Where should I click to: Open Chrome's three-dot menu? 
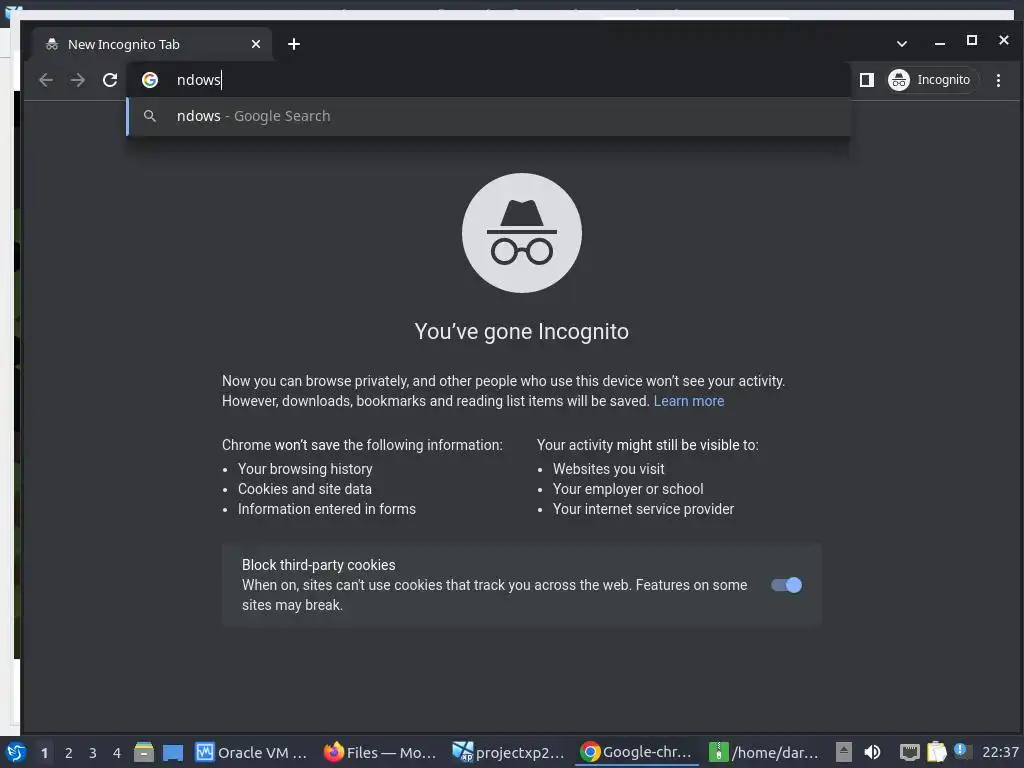pyautogui.click(x=998, y=80)
